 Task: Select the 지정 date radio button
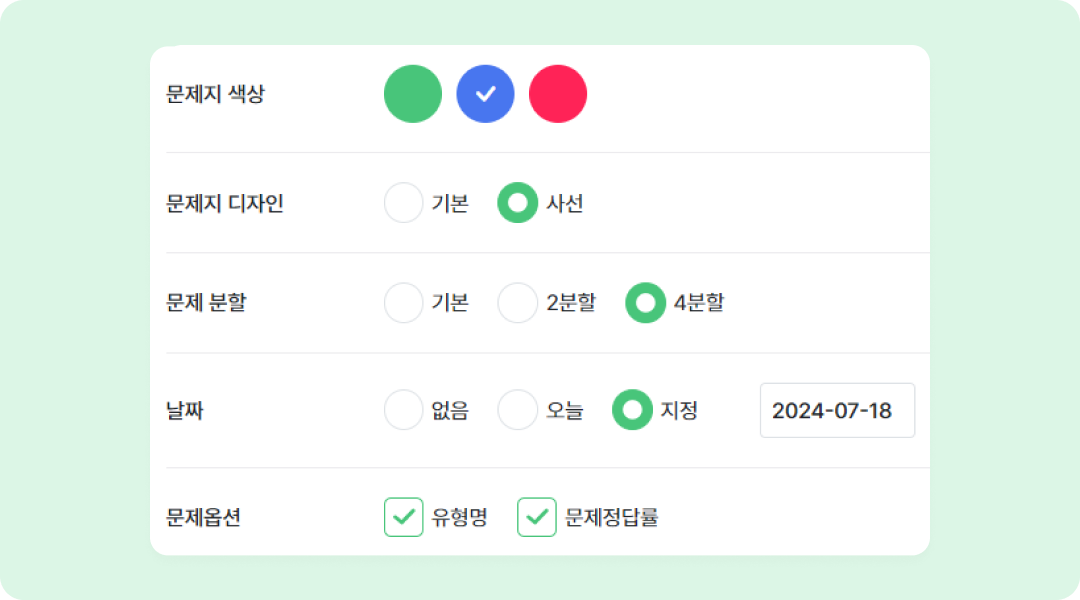pos(632,410)
